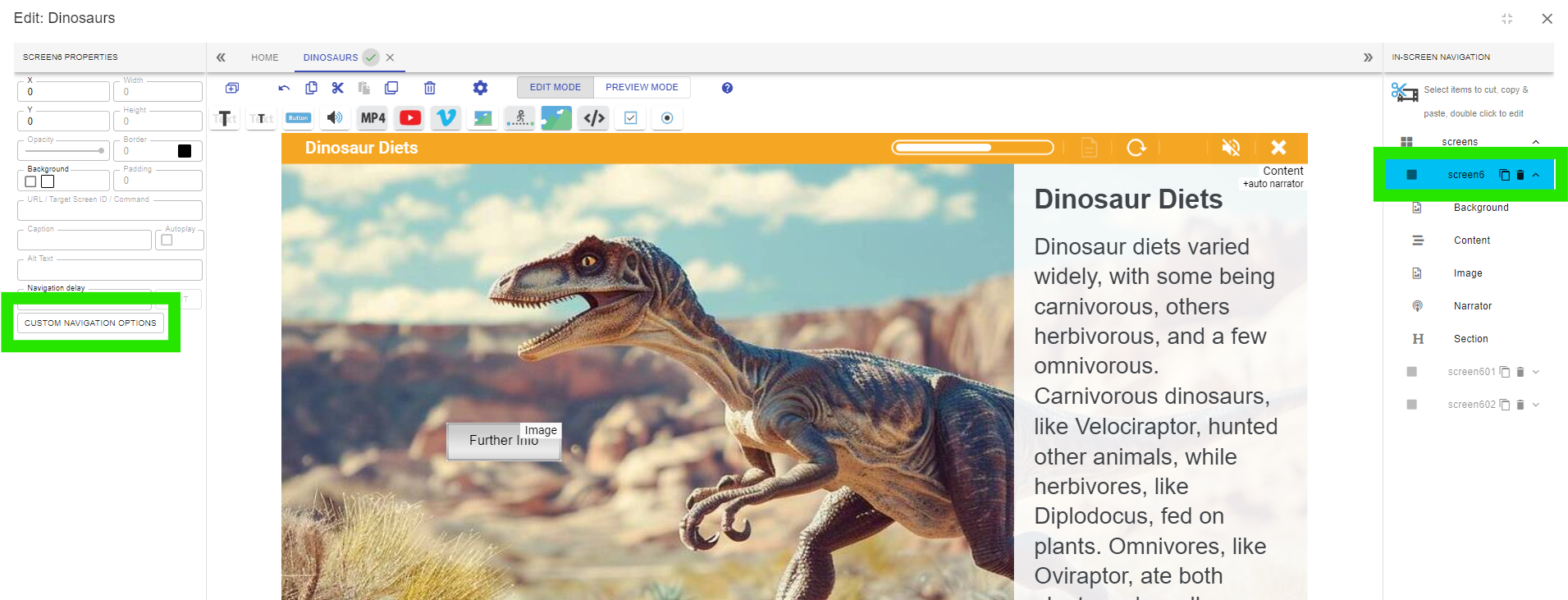The height and width of the screenshot is (600, 1568).
Task: Toggle the Autoplay checkbox
Action: [167, 240]
